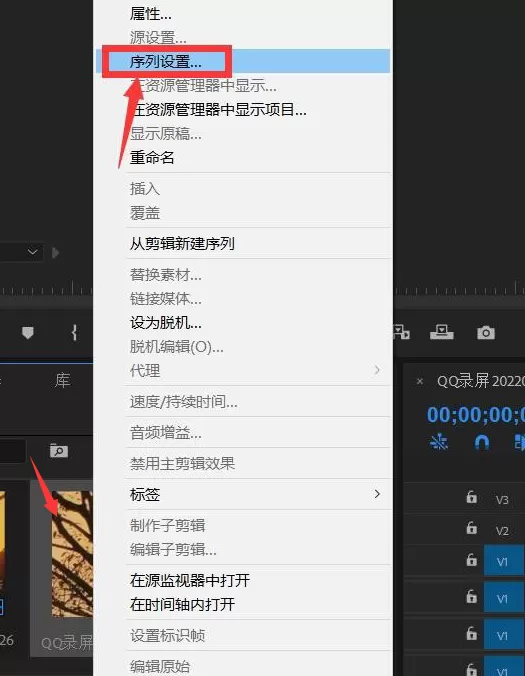525x676 pixels.
Task: Select the QQ录屏 tree clip thumbnail
Action: 72,554
